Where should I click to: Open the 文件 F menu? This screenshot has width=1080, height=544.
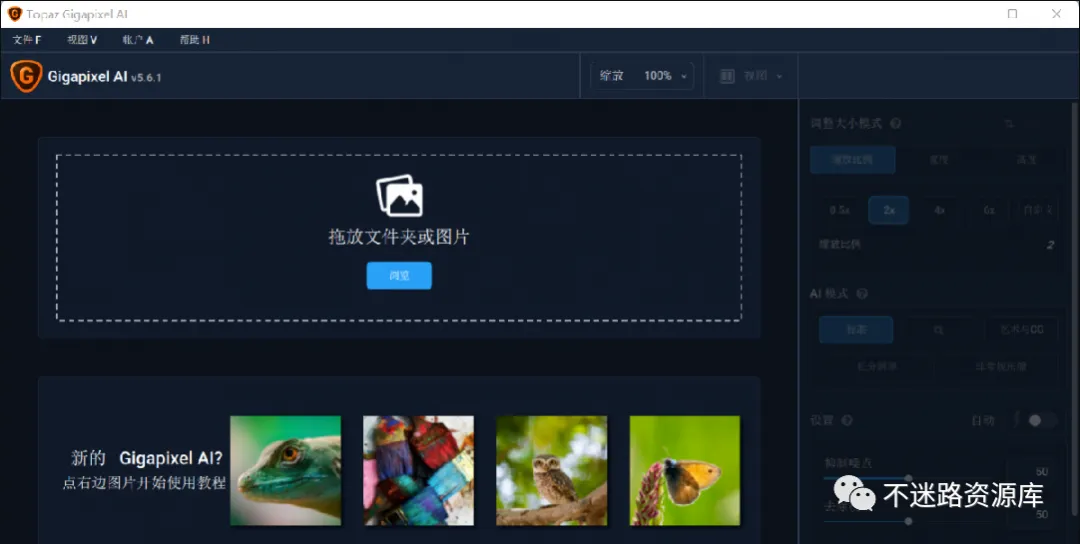click(x=27, y=40)
